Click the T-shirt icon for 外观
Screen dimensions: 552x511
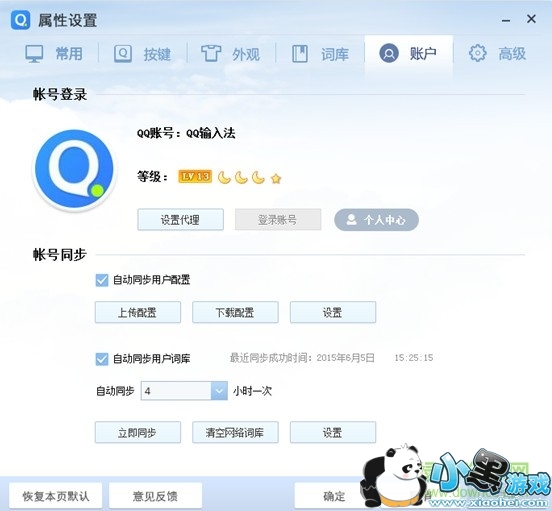pyautogui.click(x=211, y=53)
